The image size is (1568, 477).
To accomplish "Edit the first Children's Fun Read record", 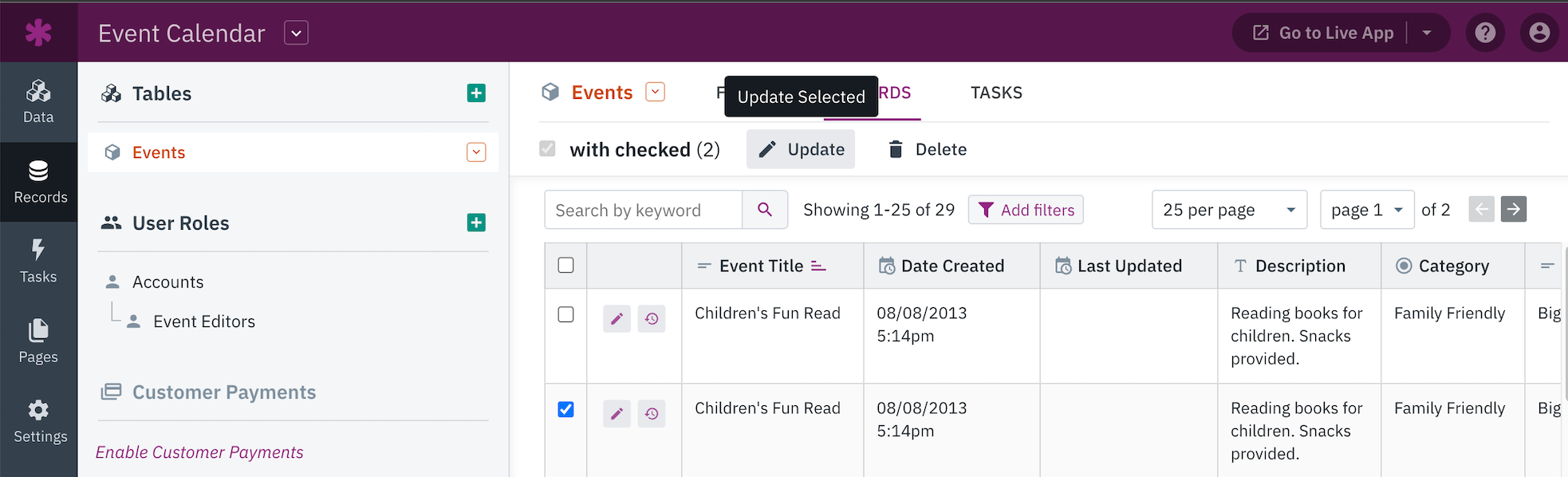I will [x=617, y=318].
